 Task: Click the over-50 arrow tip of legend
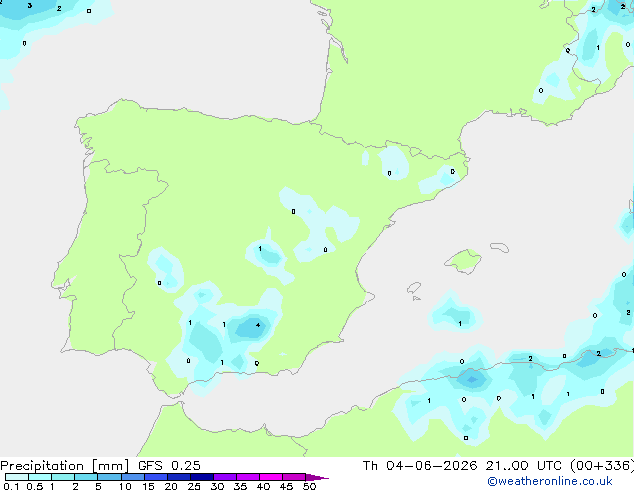click(317, 477)
